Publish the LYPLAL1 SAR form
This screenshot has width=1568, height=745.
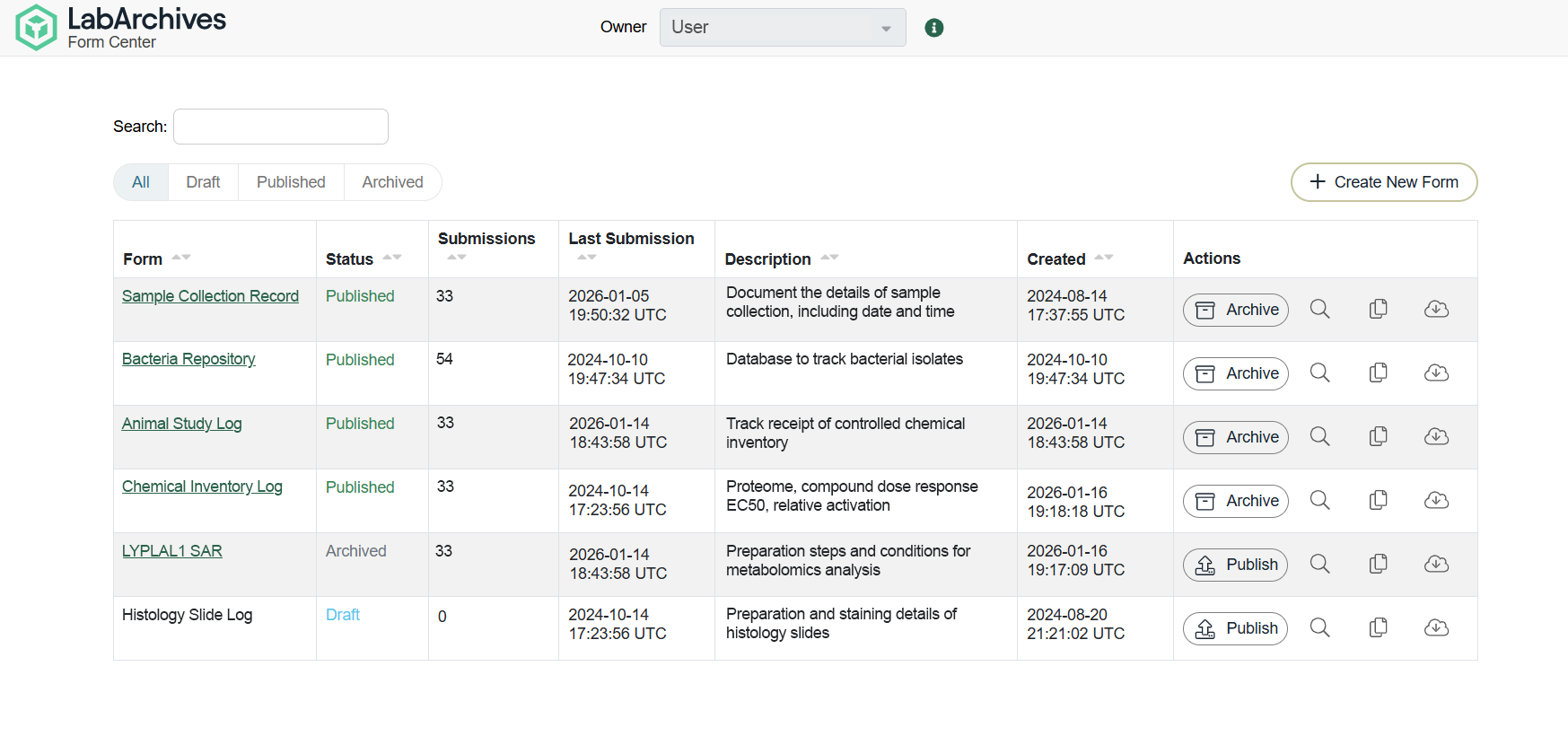[x=1235, y=565]
